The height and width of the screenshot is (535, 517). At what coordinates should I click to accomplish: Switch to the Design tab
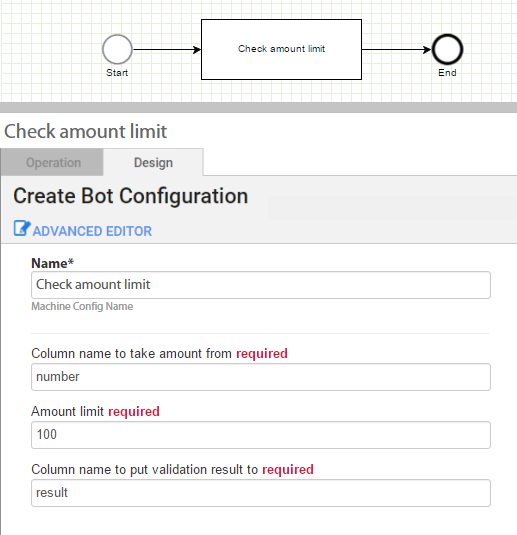click(153, 162)
